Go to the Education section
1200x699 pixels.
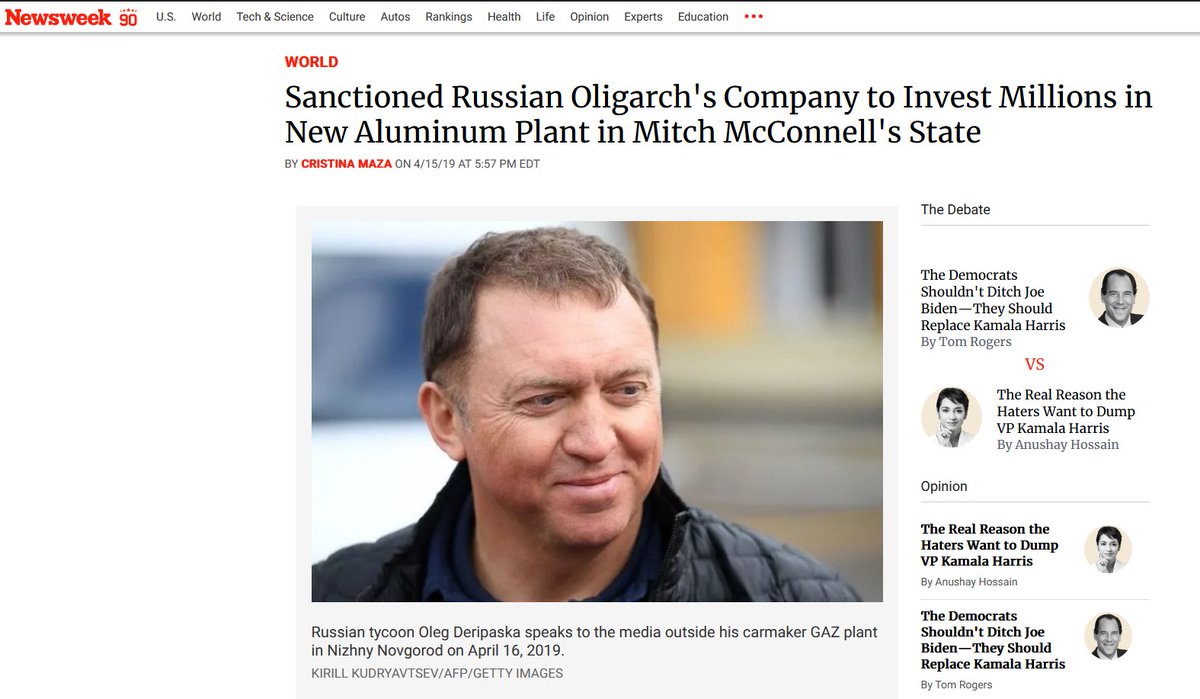coord(703,17)
